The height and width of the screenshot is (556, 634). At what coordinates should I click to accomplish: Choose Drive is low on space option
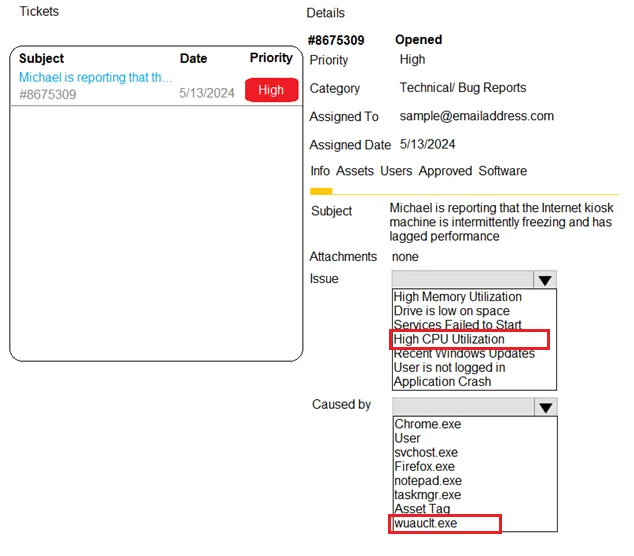tap(452, 311)
